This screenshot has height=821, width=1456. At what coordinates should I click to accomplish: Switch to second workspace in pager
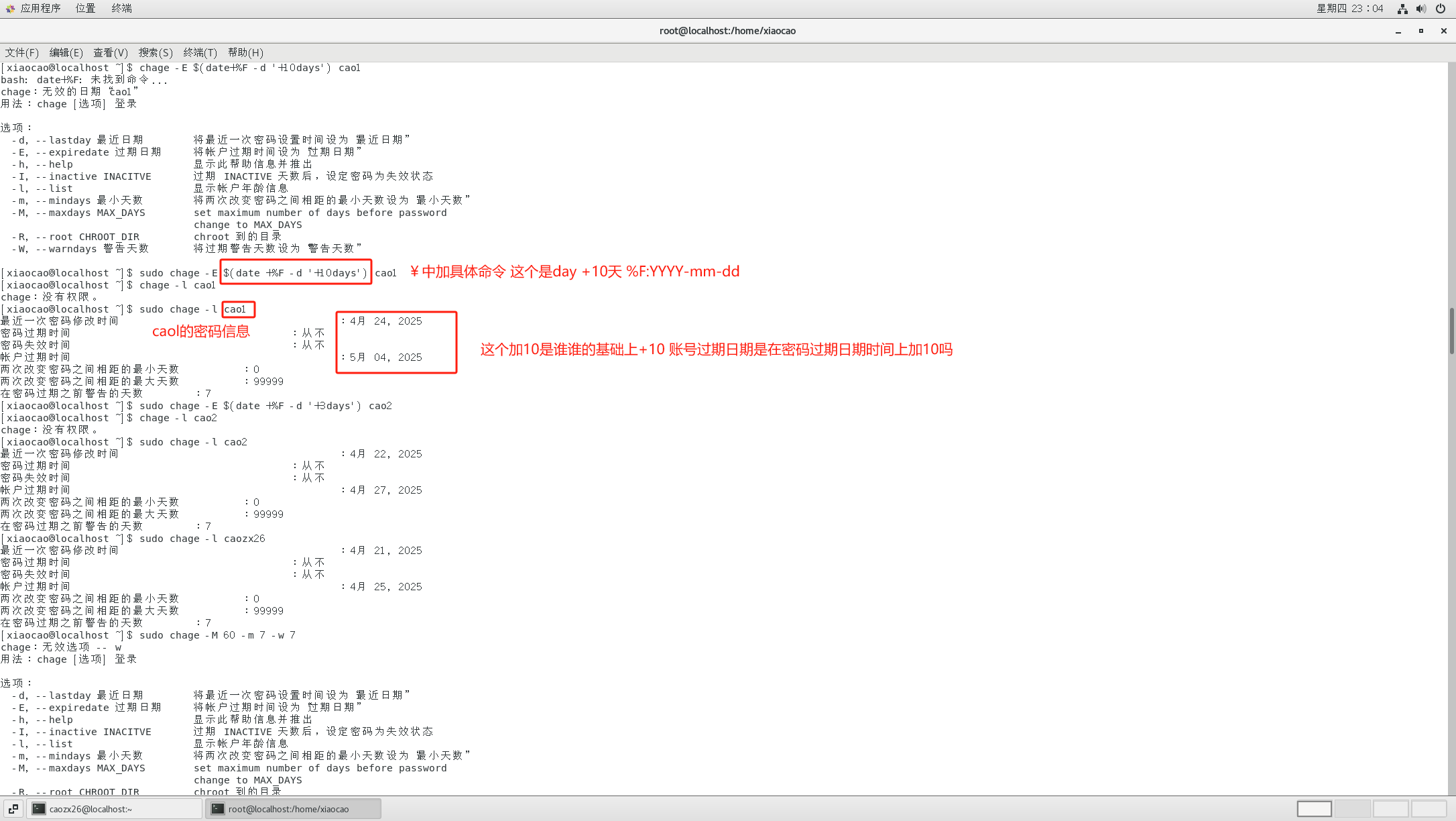pyautogui.click(x=1352, y=809)
